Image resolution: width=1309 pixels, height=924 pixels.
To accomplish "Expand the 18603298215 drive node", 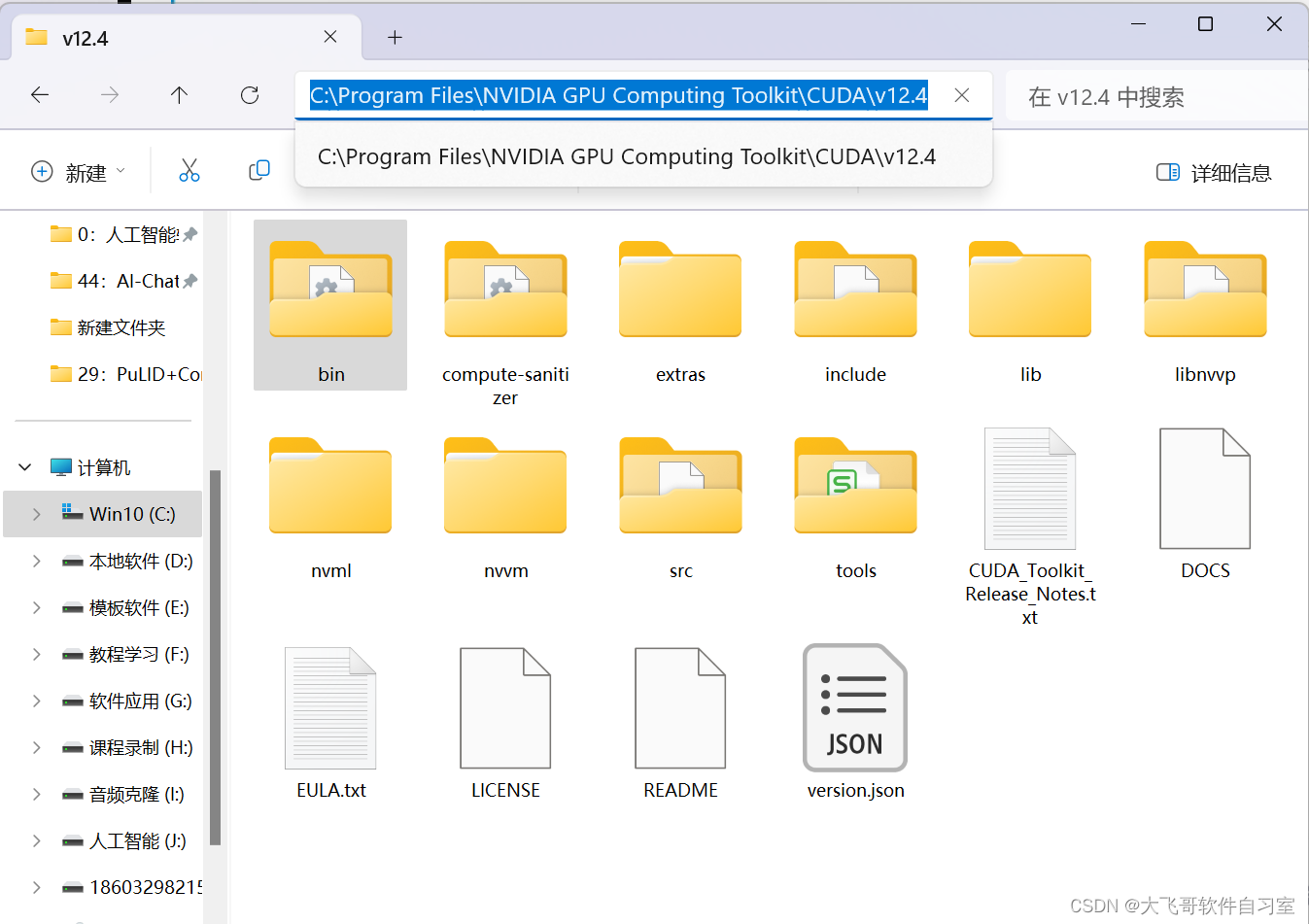I will [x=37, y=887].
